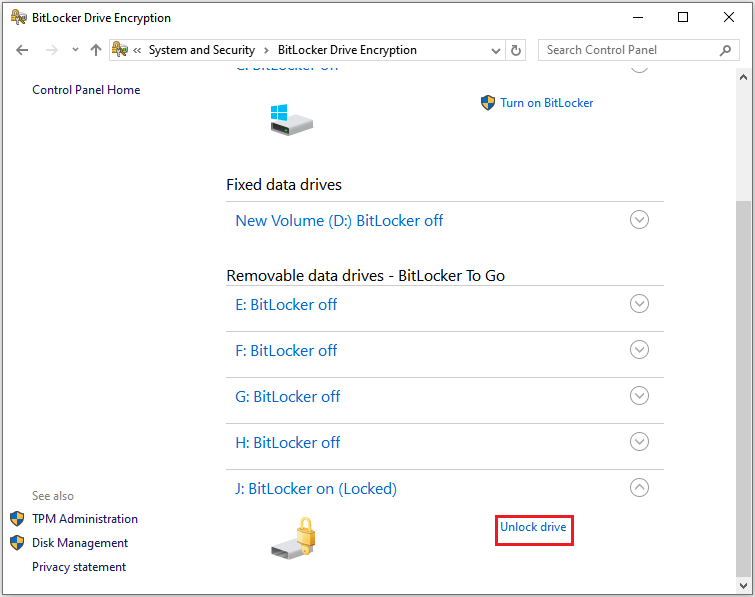Go up one level with the Up arrow
The image size is (755, 597).
tap(96, 50)
